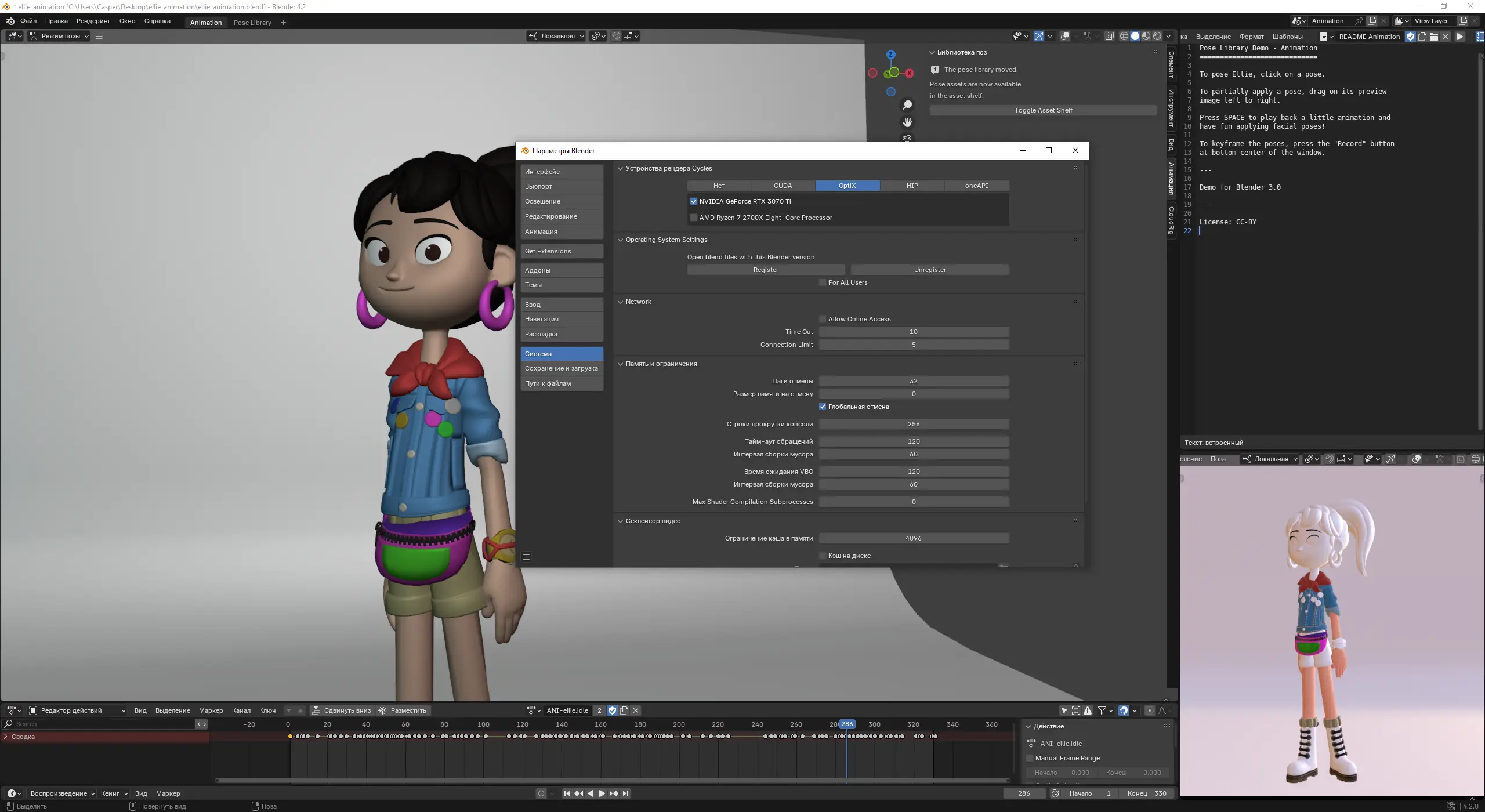Enable AMD Ryzen 7 2700X processor checkbox
Screen dimensions: 1485x812
[x=694, y=217]
